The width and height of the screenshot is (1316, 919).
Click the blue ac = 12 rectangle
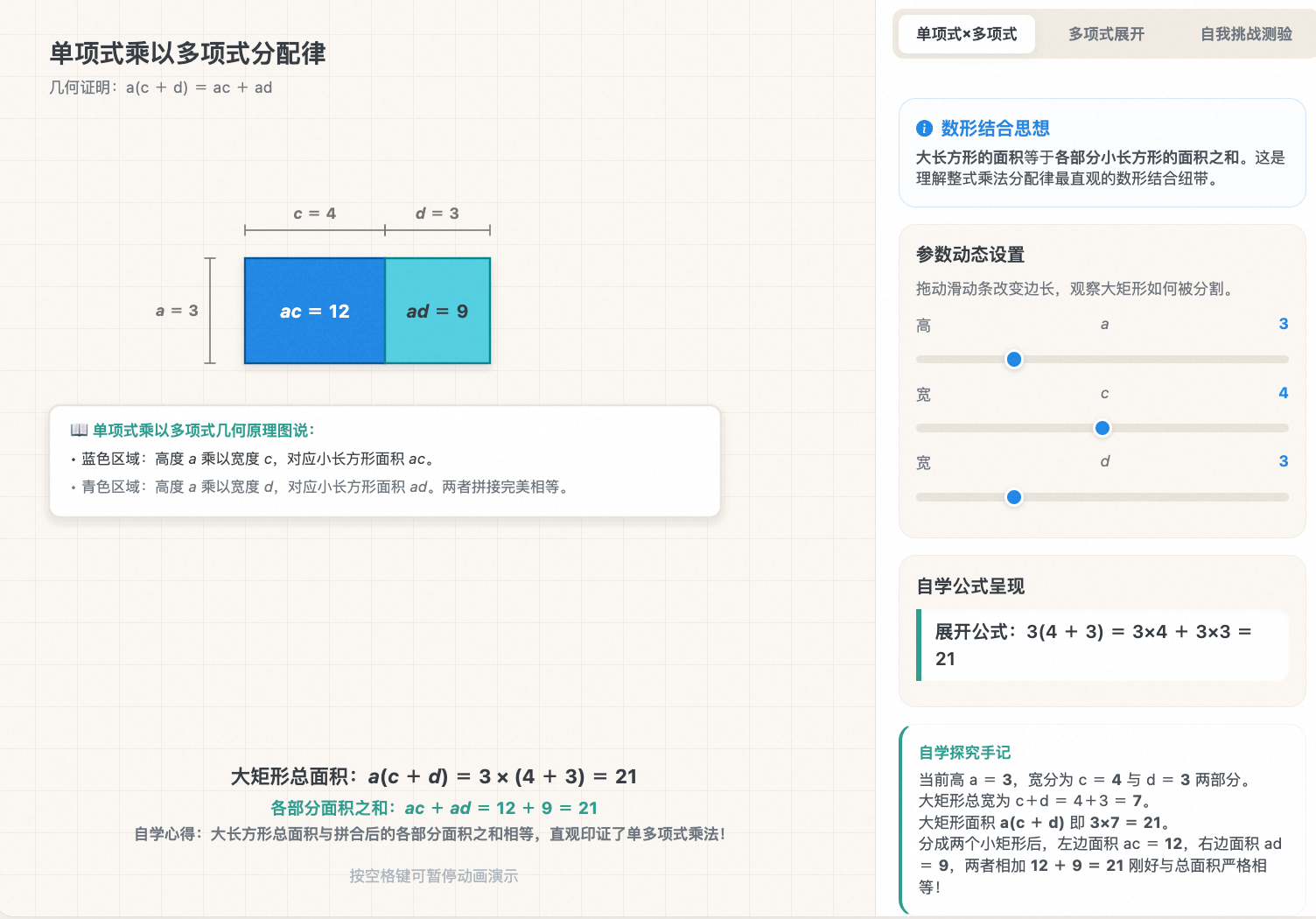315,311
